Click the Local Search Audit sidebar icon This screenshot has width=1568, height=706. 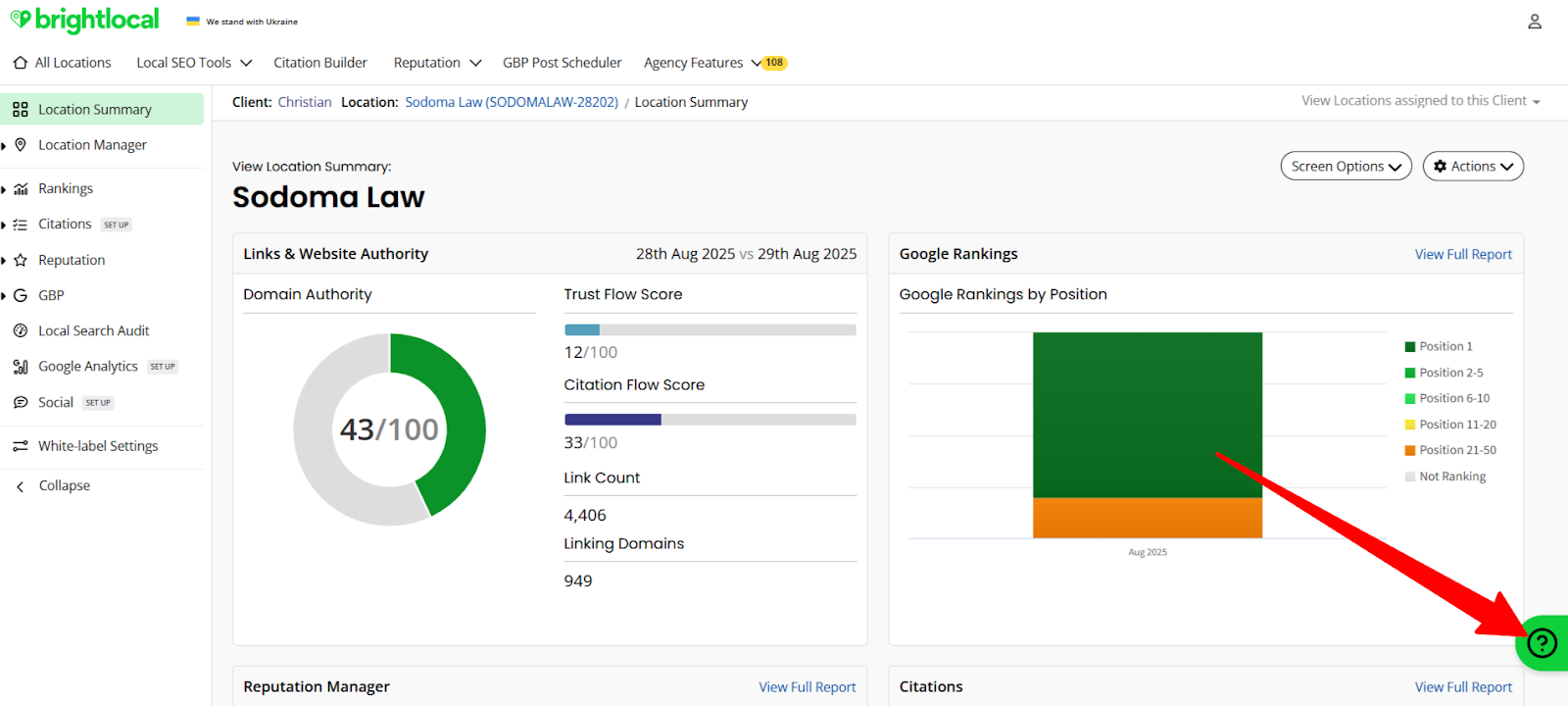coord(21,331)
